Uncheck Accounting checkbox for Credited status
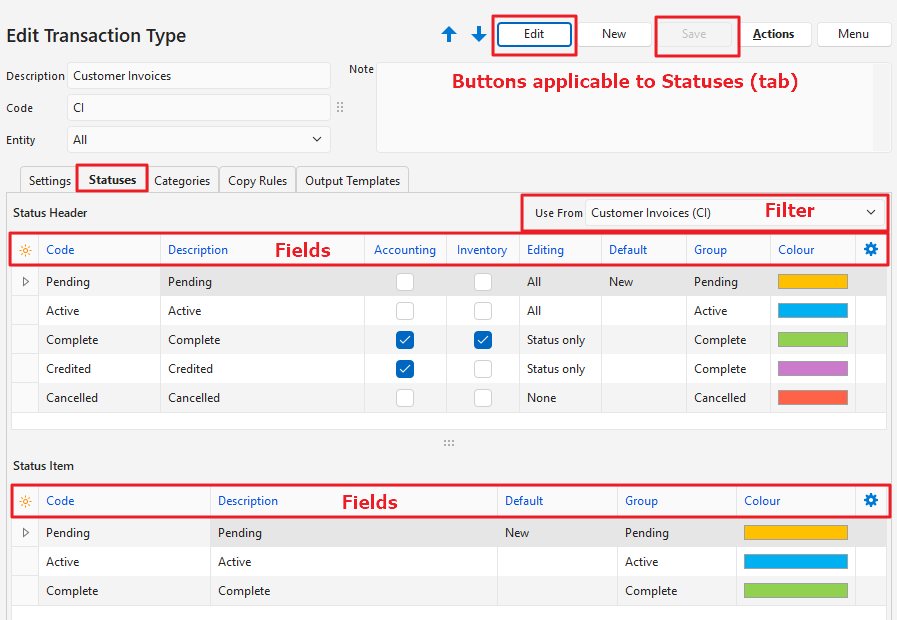Image resolution: width=897 pixels, height=620 pixels. click(405, 369)
